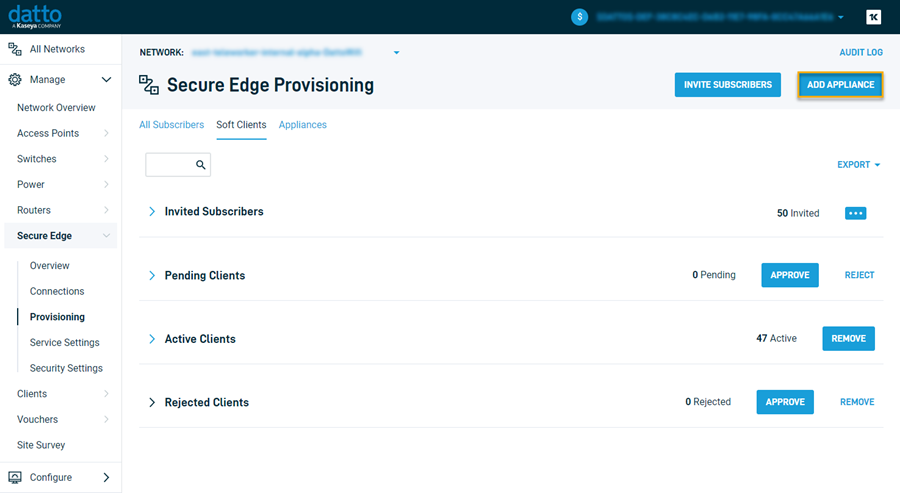Open the network selector dropdown arrow

(x=396, y=52)
